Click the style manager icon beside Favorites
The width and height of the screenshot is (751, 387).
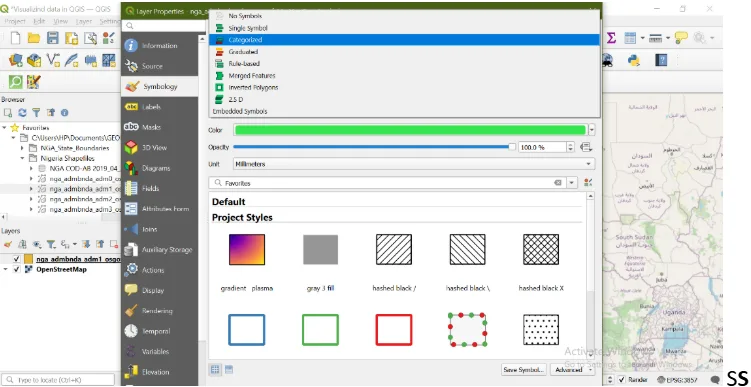coord(588,183)
